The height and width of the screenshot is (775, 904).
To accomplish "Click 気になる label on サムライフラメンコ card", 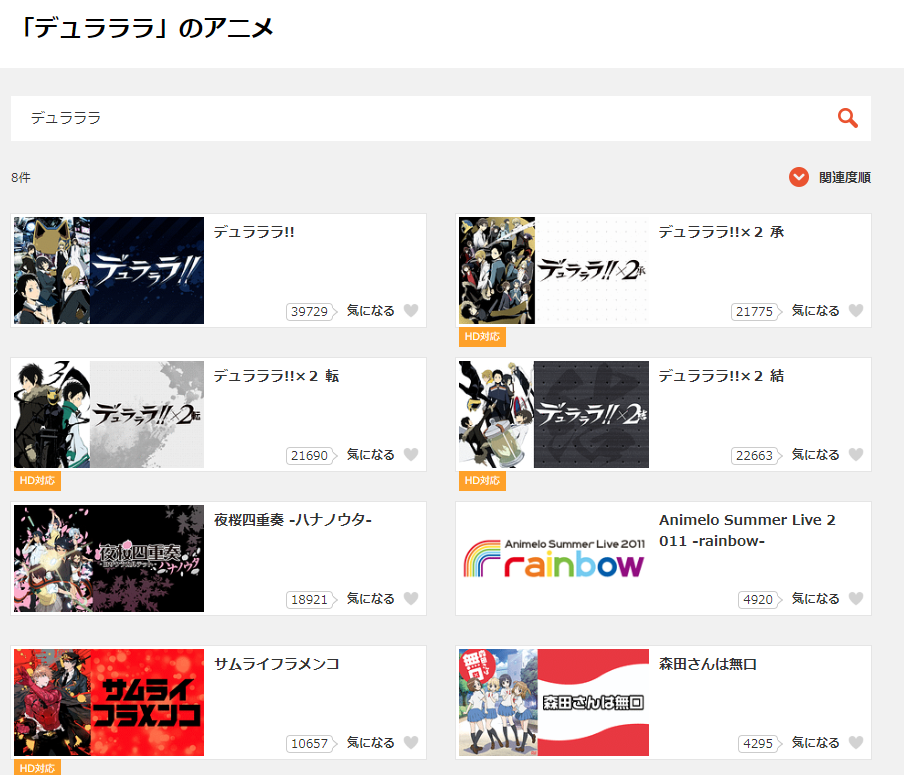I will [371, 743].
